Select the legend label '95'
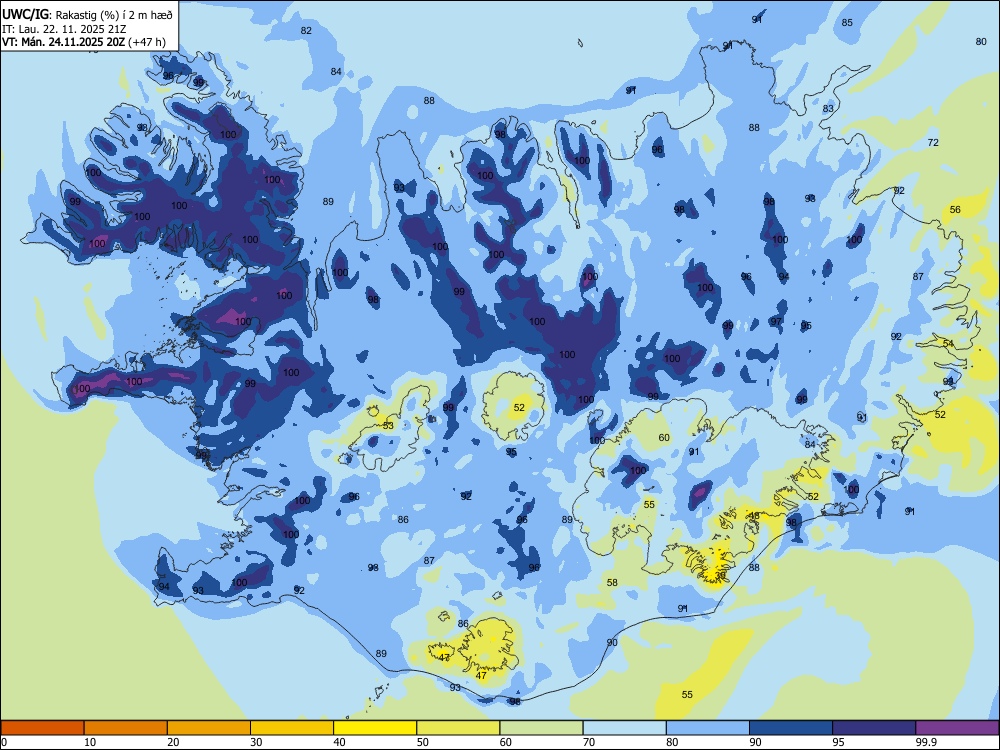This screenshot has height=750, width=1000. 839,742
